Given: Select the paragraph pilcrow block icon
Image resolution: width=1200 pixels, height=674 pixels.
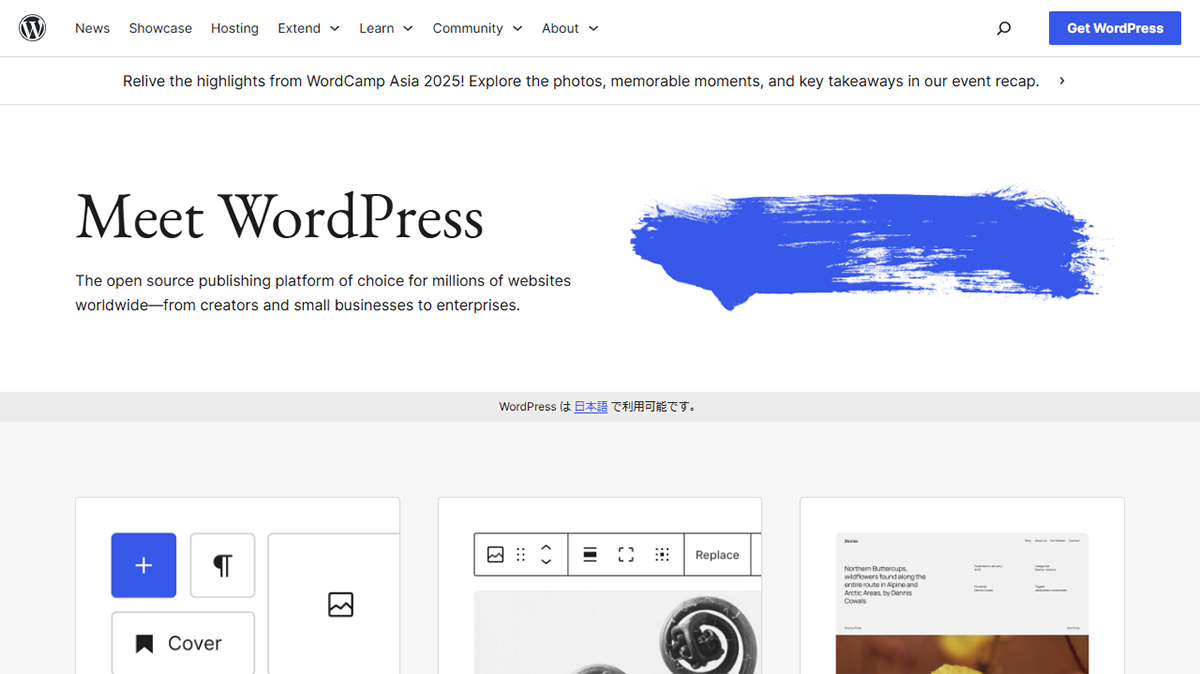Looking at the screenshot, I should [x=222, y=565].
